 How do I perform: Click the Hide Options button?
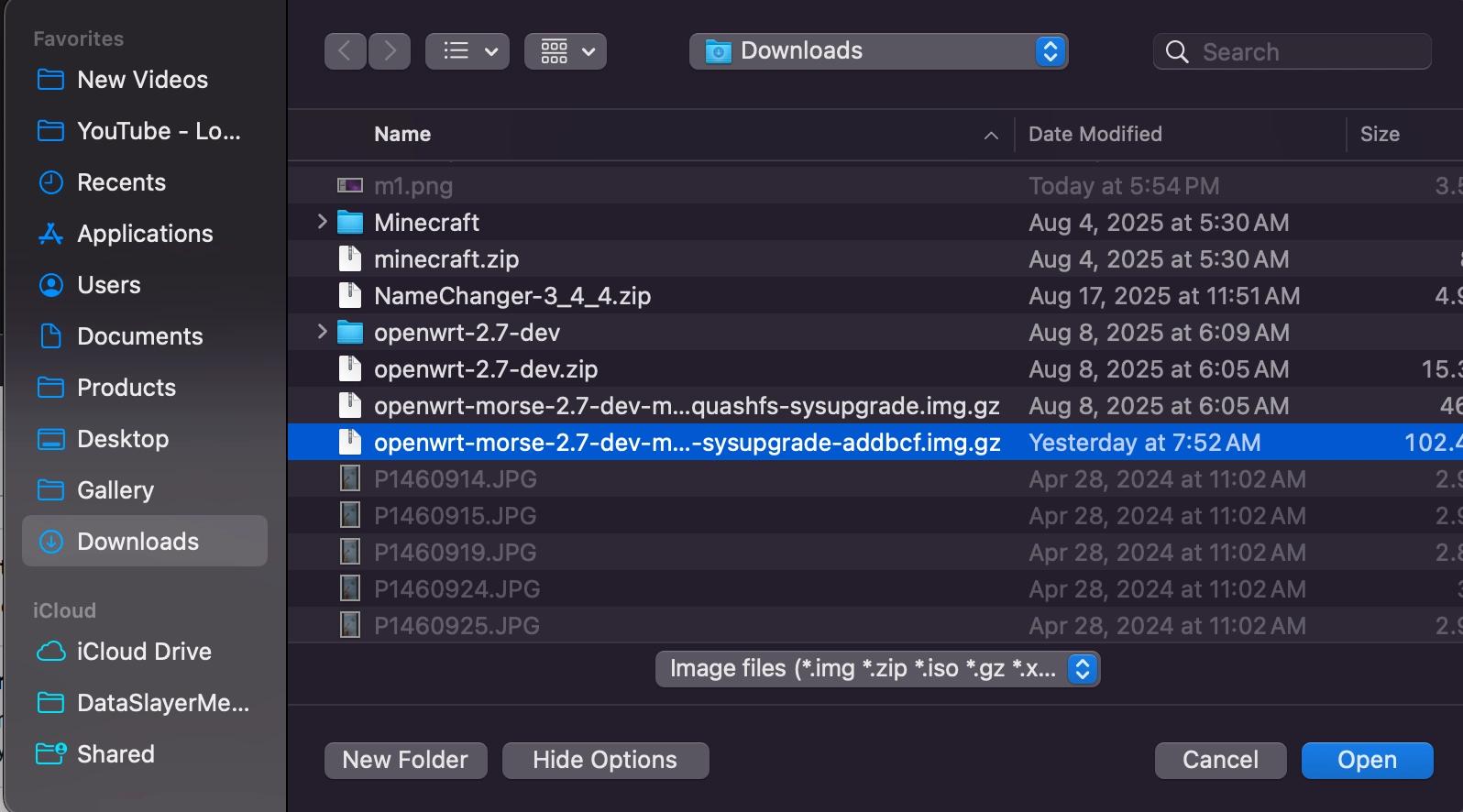coord(605,761)
